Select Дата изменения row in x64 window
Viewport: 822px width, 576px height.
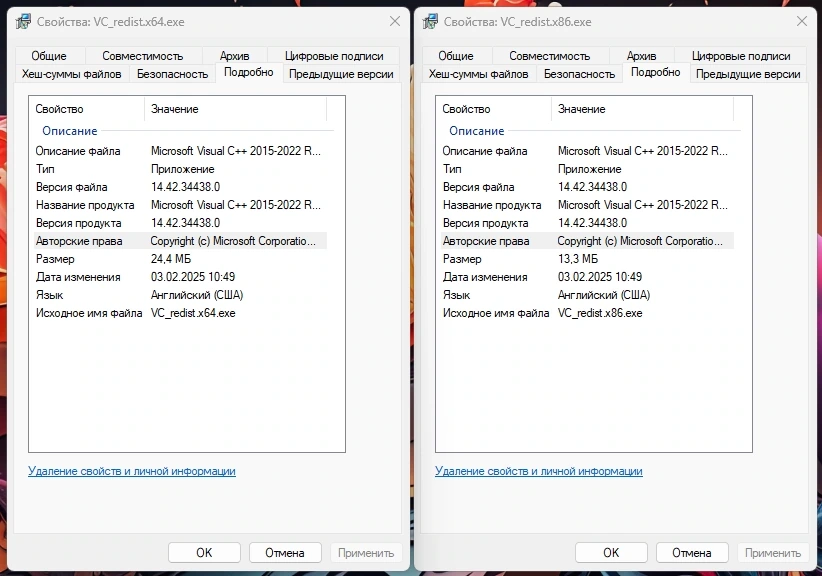click(180, 277)
